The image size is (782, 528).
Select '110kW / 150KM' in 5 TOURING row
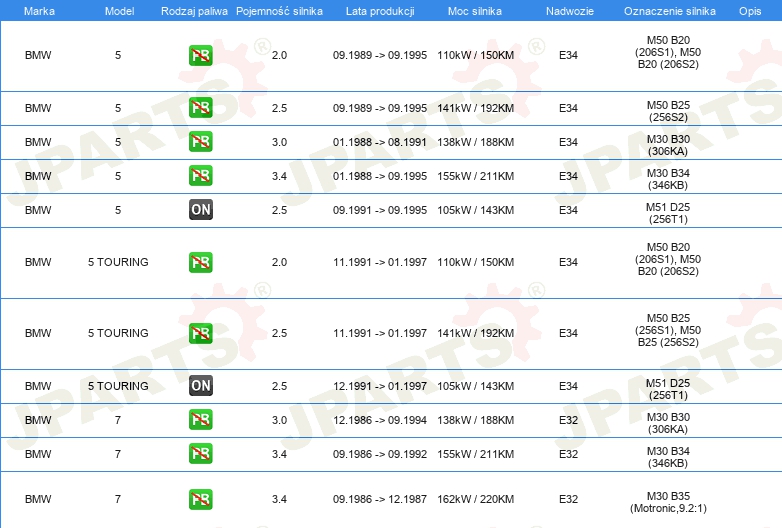475,262
